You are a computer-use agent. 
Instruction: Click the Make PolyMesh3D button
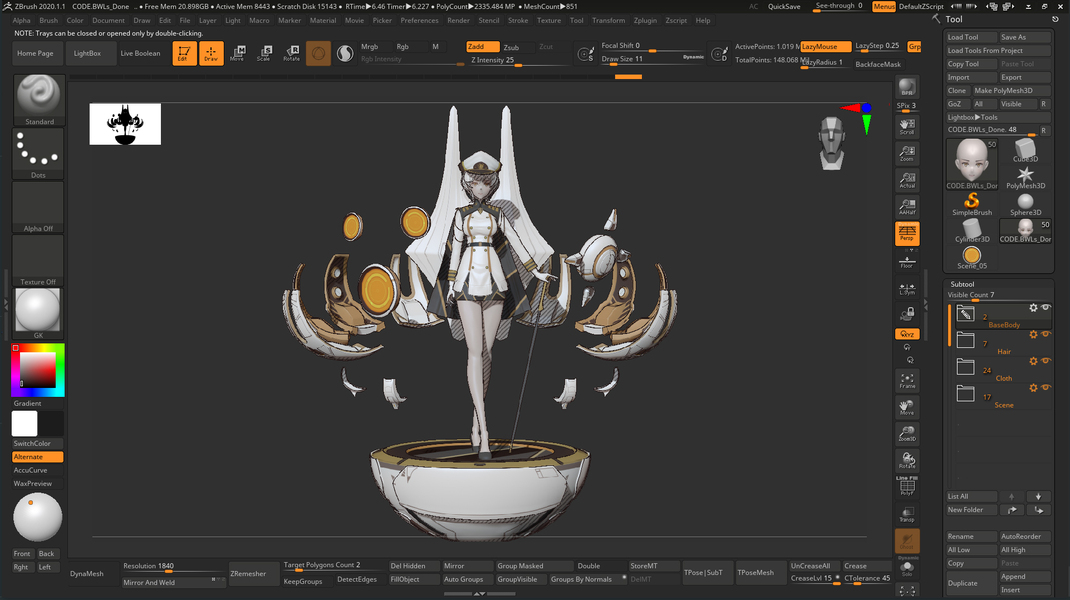point(1010,91)
